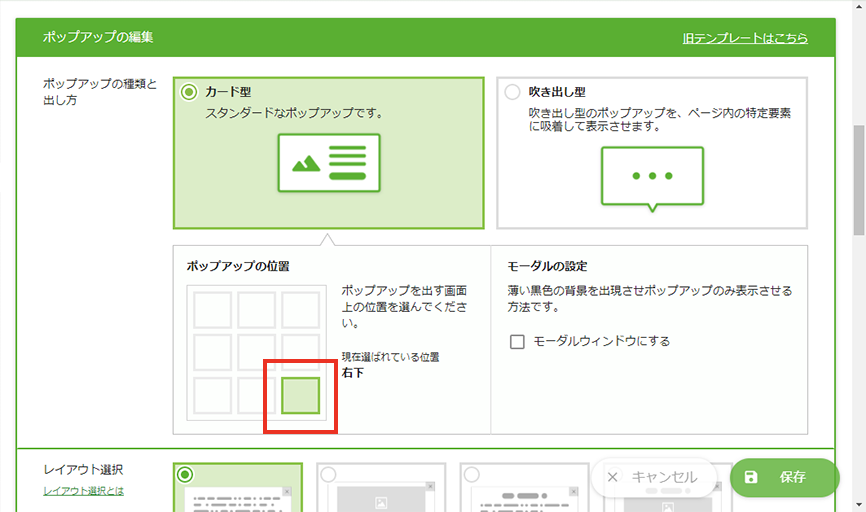This screenshot has width=866, height=512.
Task: Click the キャンセル button
Action: click(654, 477)
